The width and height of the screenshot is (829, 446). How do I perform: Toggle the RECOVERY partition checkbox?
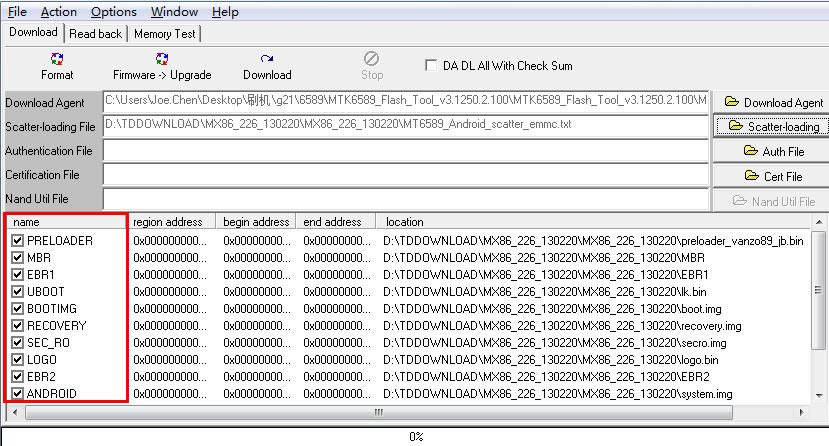[18, 326]
